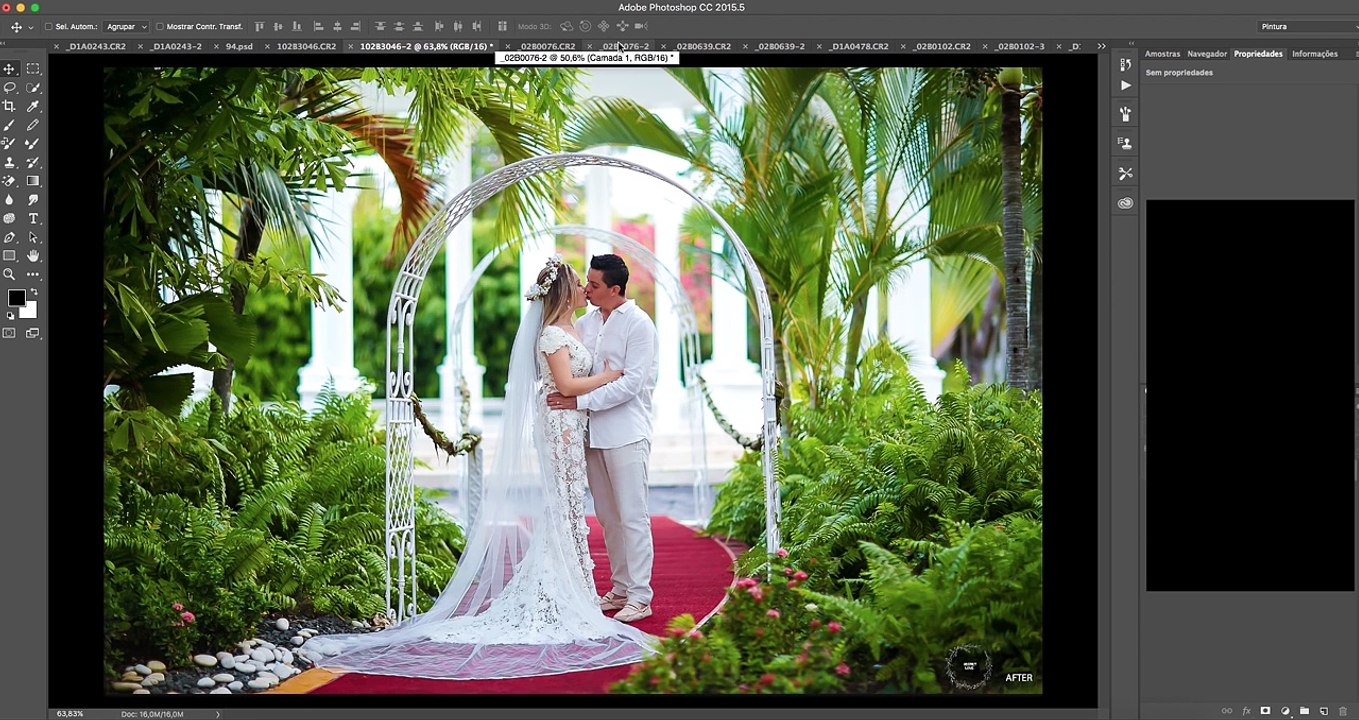
Task: Switch to the _02B0076.CR2 document tab
Action: click(x=548, y=46)
